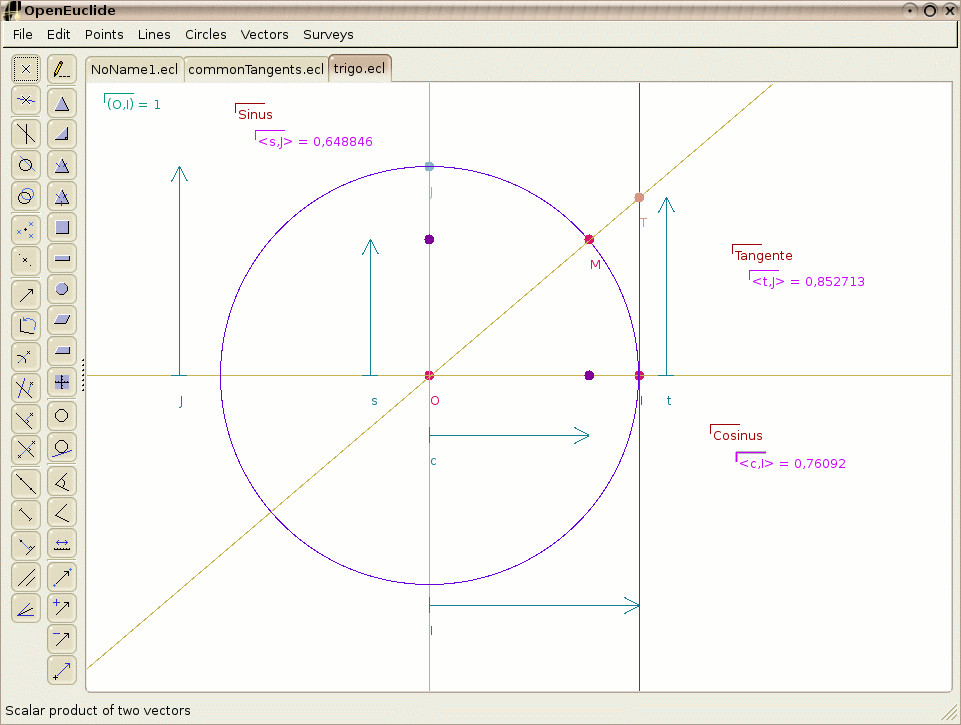Select the right triangle tool
Screen dimensions: 961x725
[62, 134]
